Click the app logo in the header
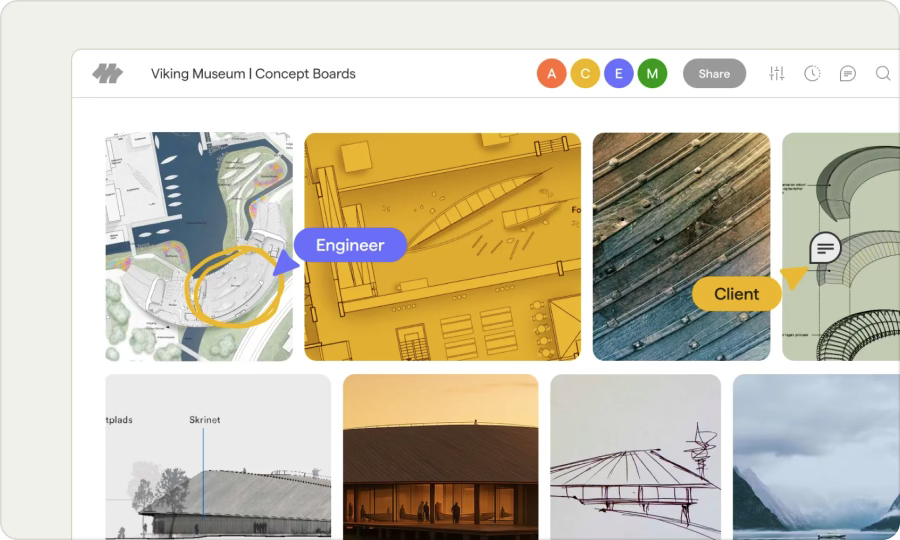900x540 pixels. click(x=107, y=73)
